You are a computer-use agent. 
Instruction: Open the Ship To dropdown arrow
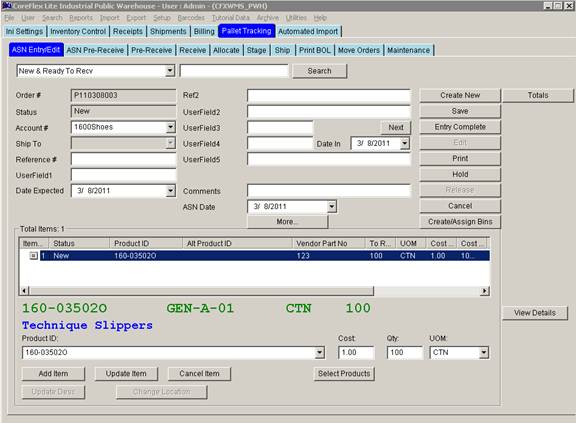click(x=170, y=143)
